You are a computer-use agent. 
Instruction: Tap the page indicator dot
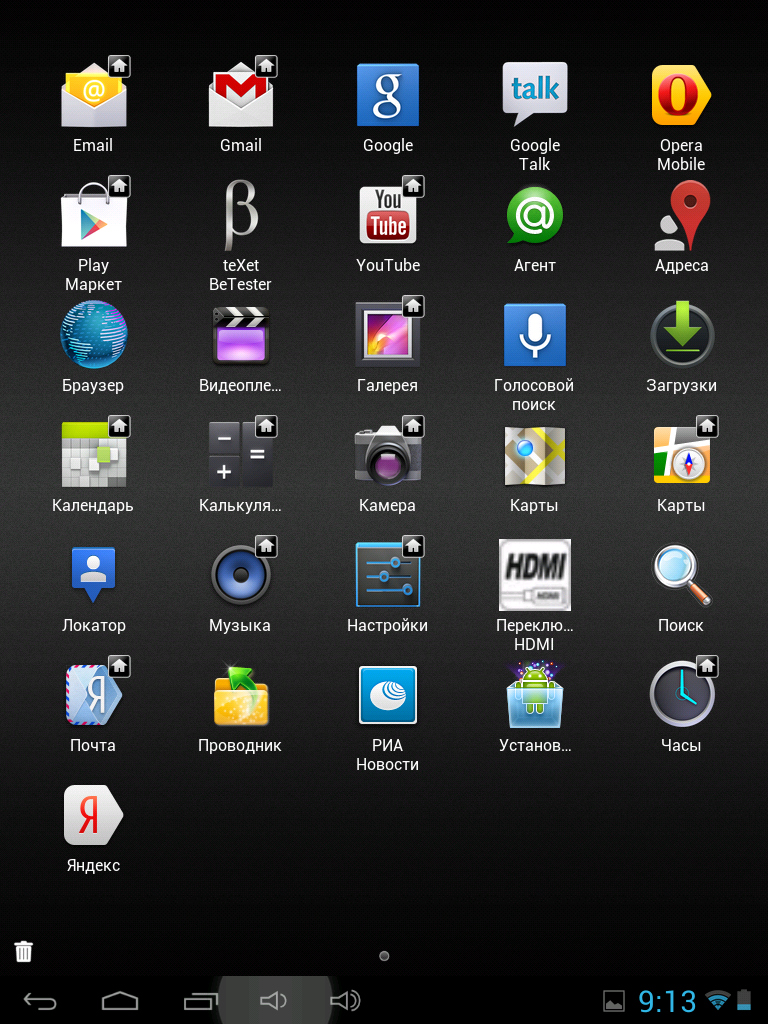(384, 956)
